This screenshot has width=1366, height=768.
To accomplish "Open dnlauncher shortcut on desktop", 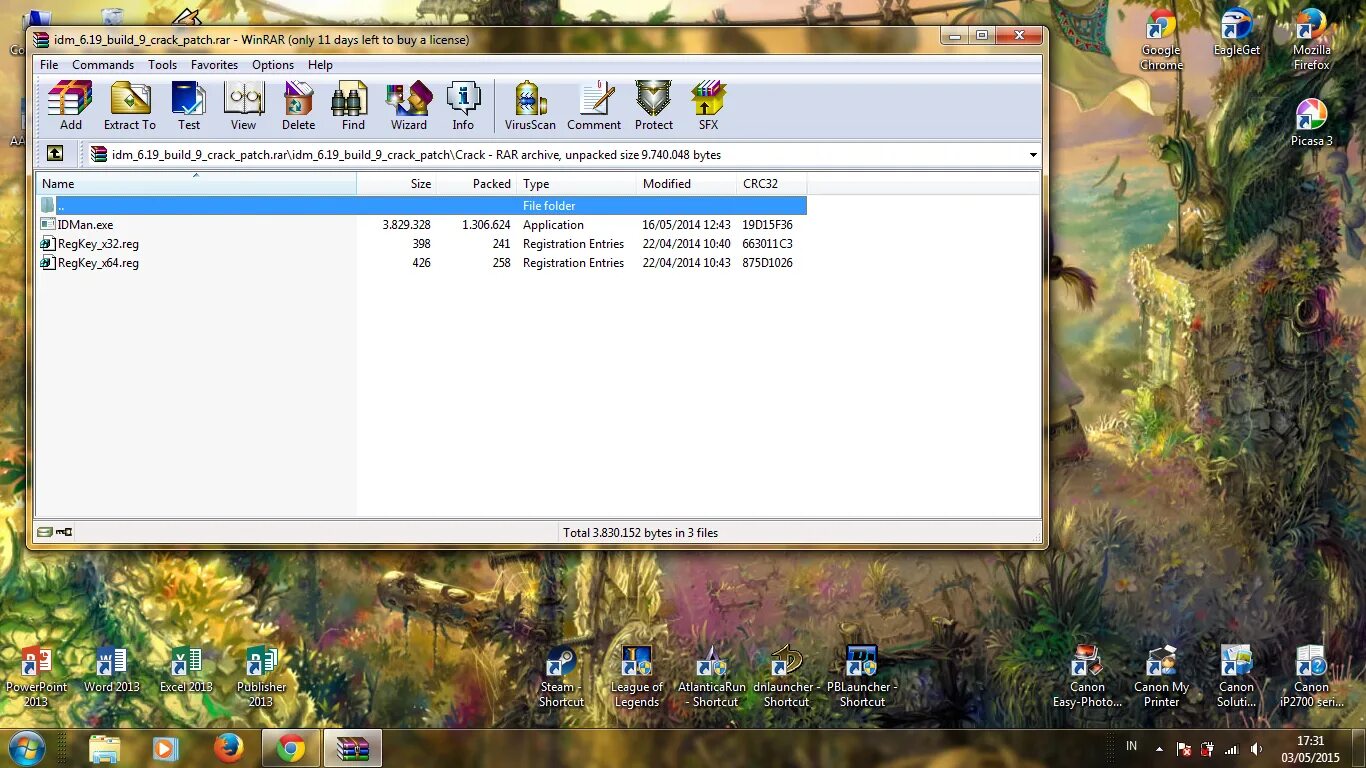I will (x=787, y=677).
